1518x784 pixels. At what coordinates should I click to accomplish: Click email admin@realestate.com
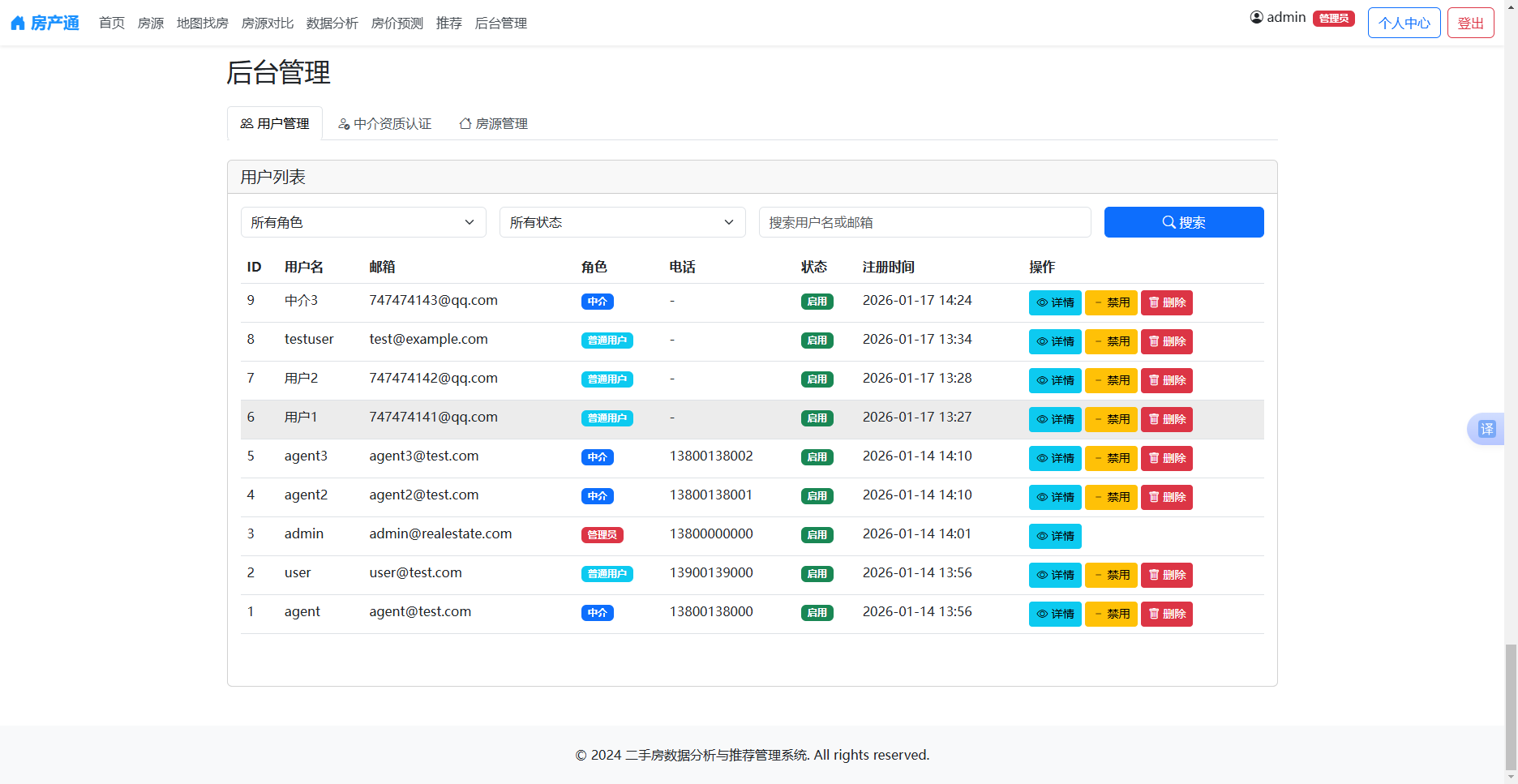click(x=440, y=533)
